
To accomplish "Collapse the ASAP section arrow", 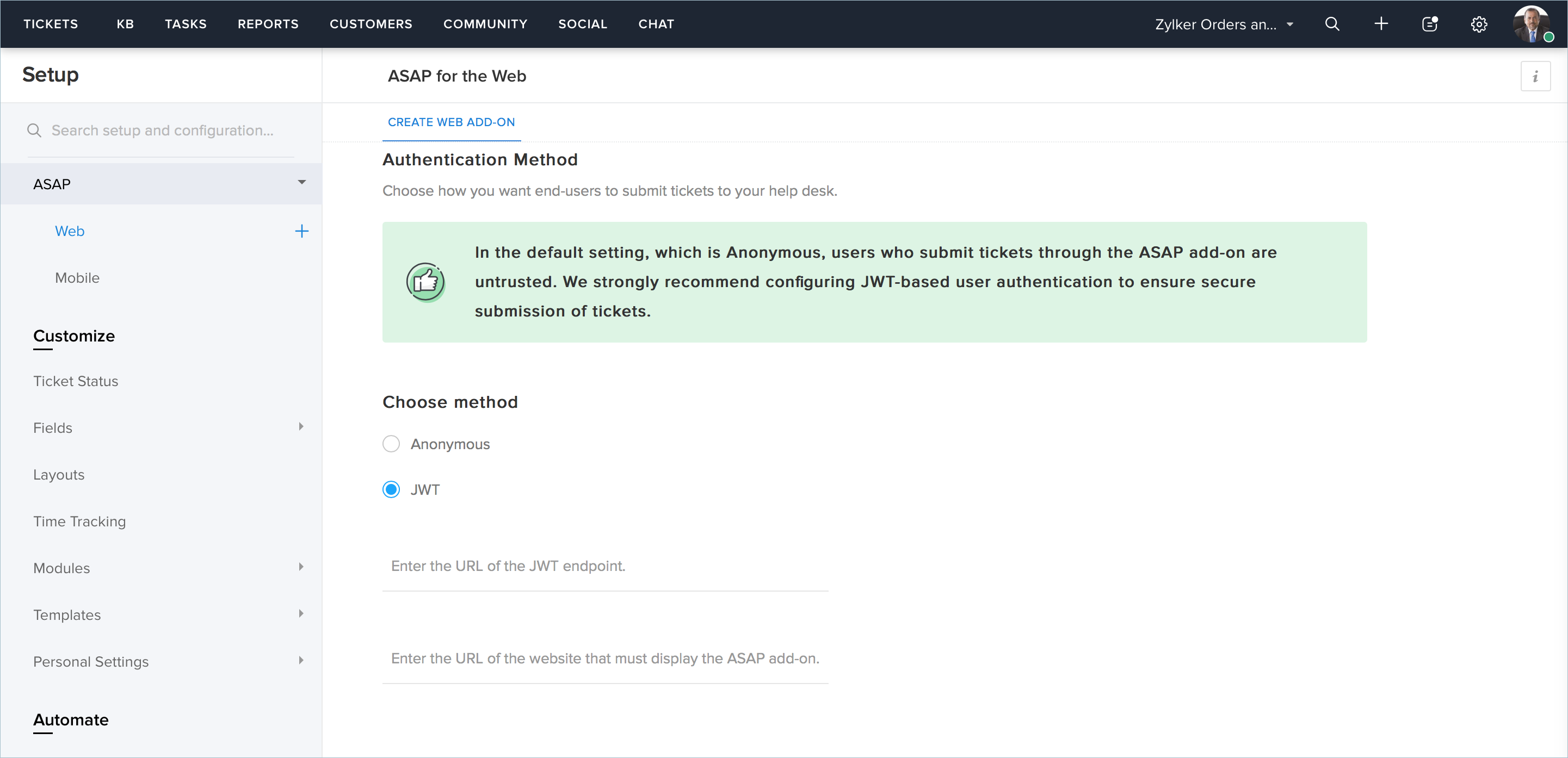I will point(301,183).
